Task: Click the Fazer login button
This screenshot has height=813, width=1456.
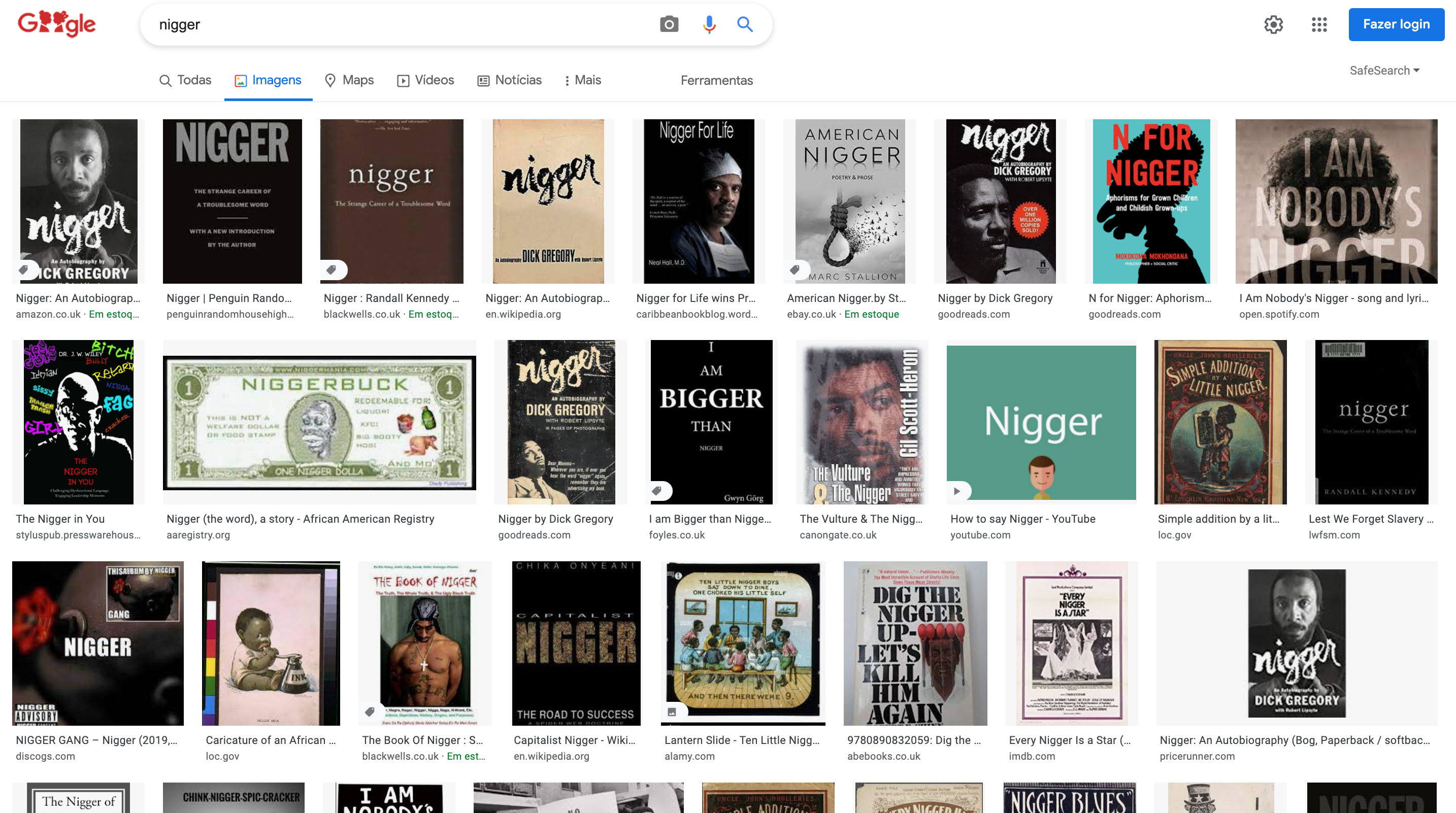Action: (x=1396, y=24)
